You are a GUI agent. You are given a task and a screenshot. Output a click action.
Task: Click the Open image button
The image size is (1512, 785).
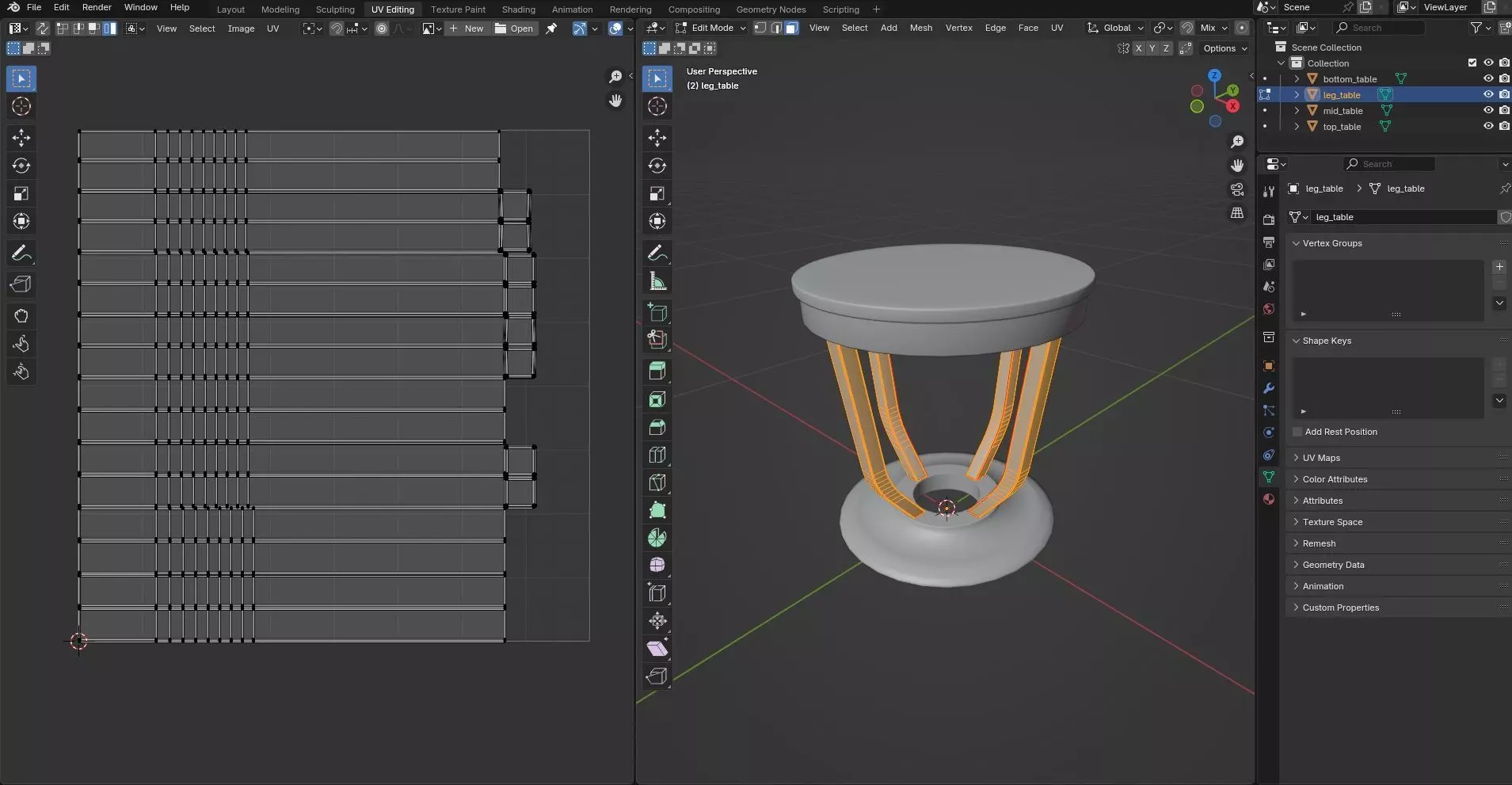click(514, 29)
